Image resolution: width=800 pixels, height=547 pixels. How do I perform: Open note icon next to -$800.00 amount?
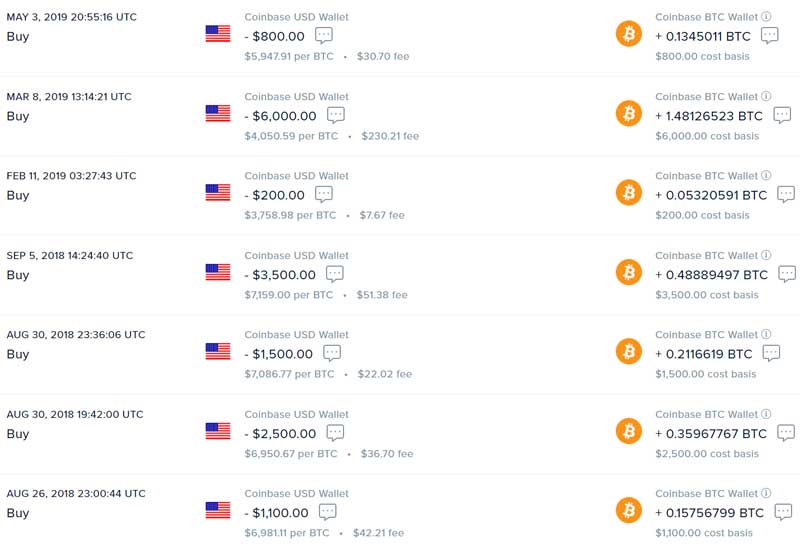coord(323,36)
